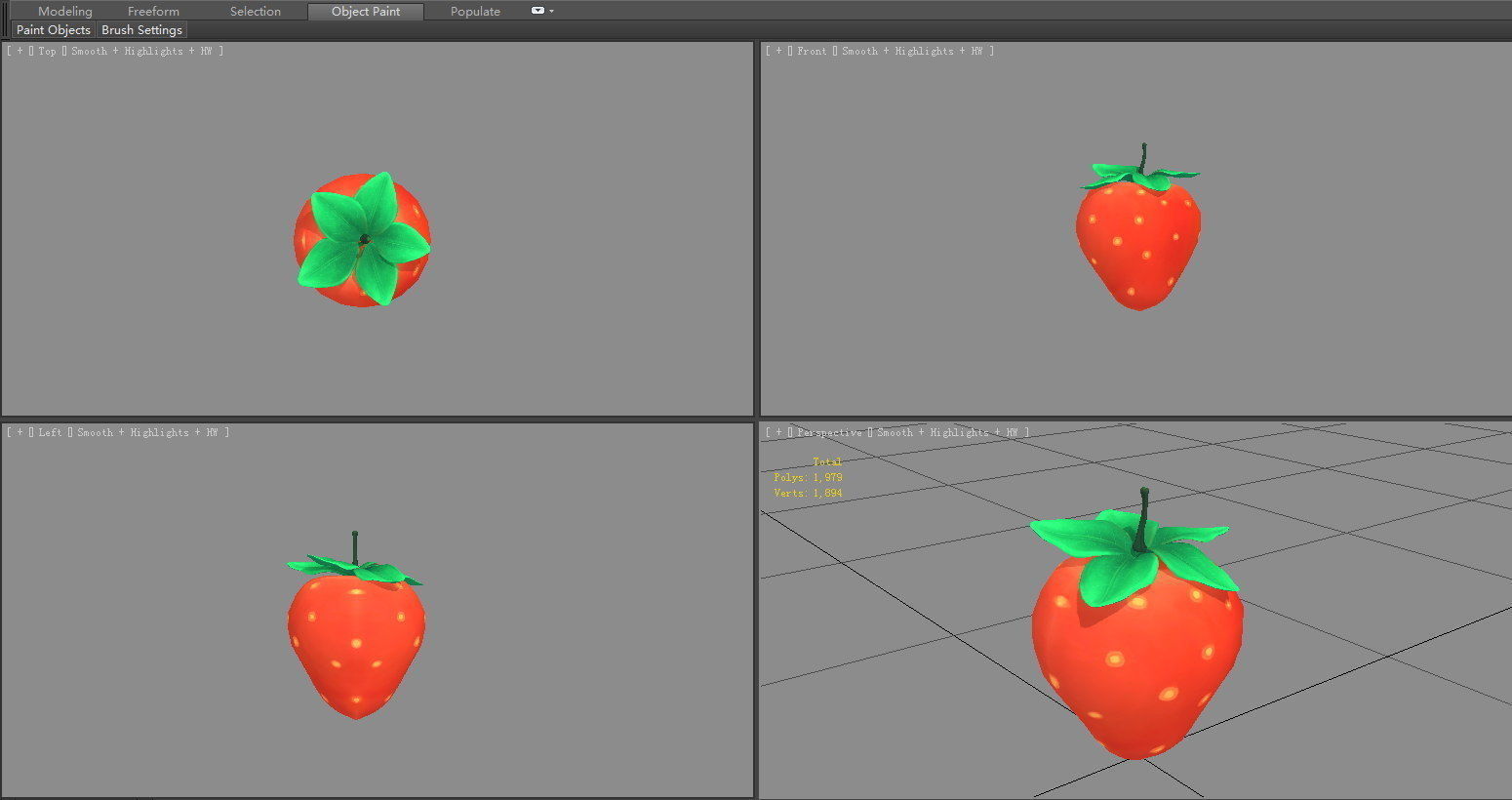Screen dimensions: 1512x800
Task: Click the ribbon's left-edge drag handle
Action: tap(6, 20)
